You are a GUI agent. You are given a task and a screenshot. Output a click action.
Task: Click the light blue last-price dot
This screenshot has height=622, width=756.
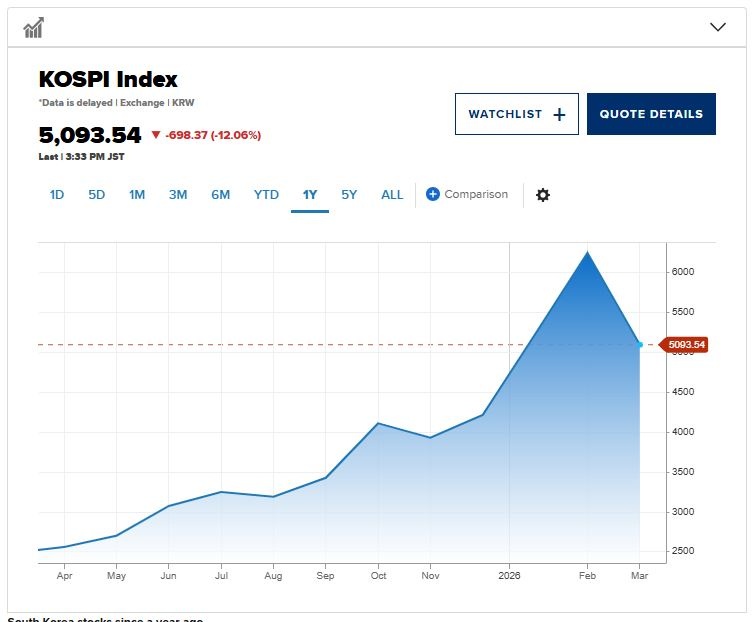[x=640, y=344]
